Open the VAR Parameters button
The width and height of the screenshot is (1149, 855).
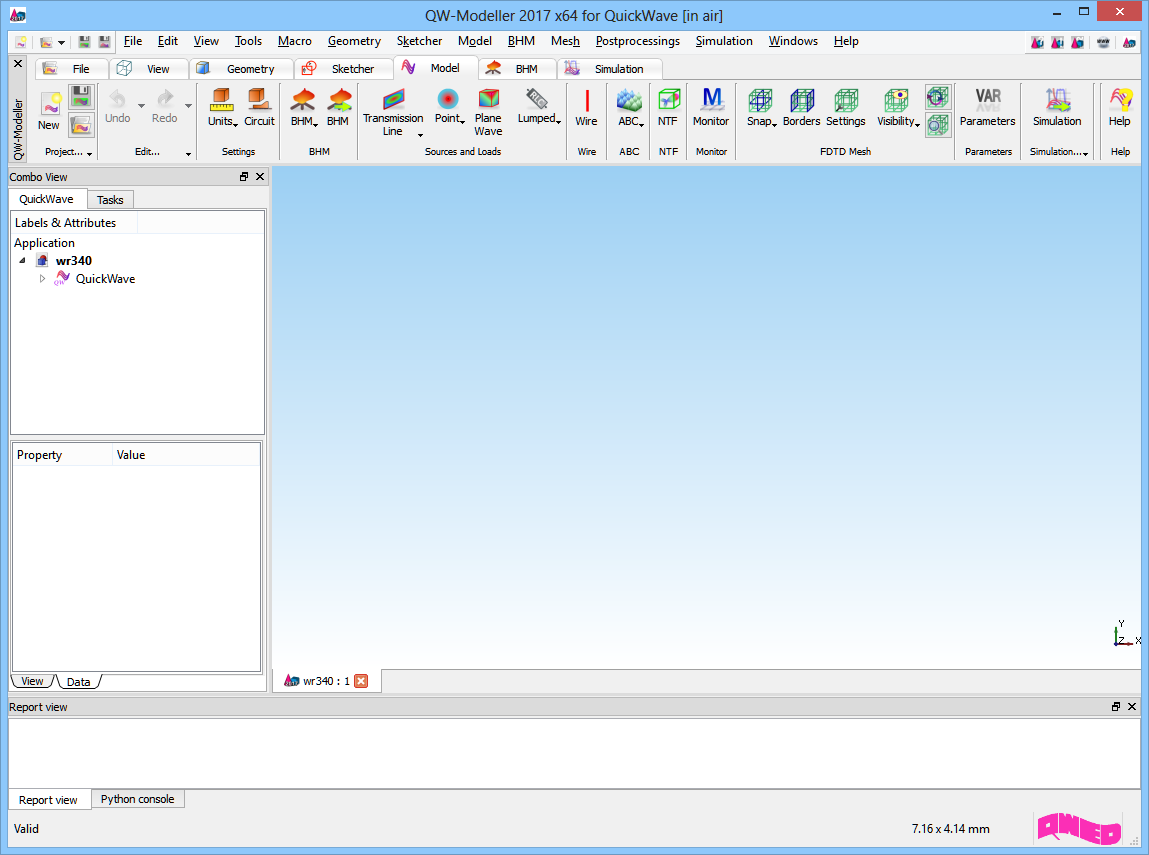tap(988, 107)
